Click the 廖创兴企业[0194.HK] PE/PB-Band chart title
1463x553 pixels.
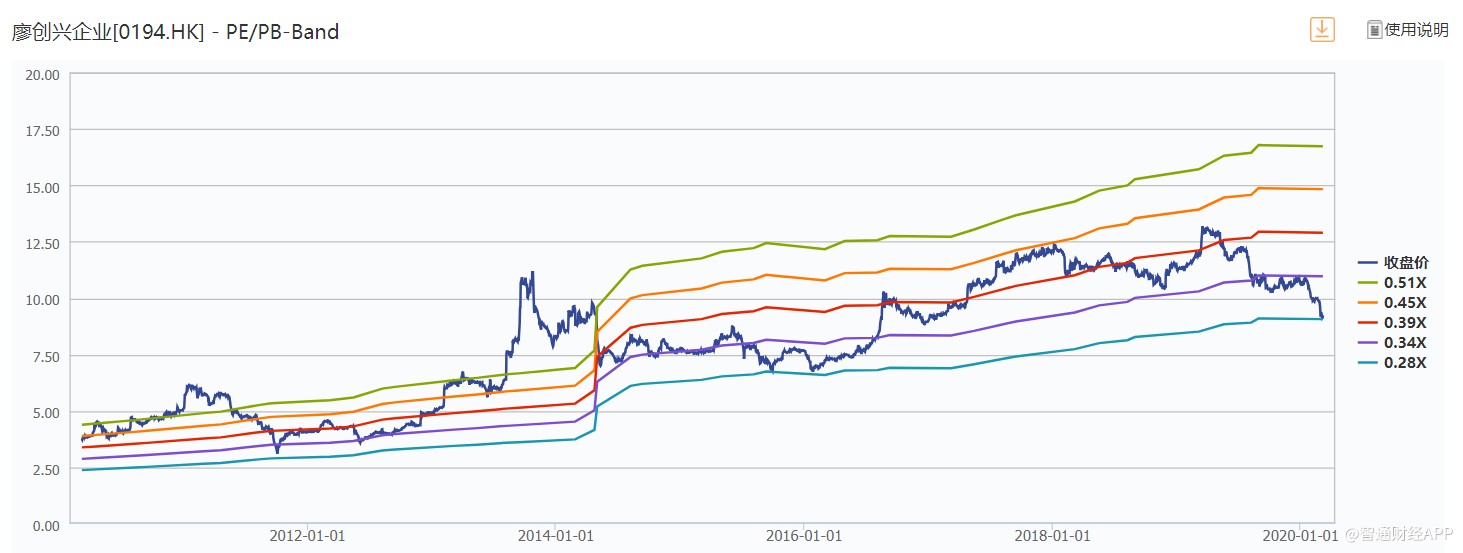click(175, 32)
